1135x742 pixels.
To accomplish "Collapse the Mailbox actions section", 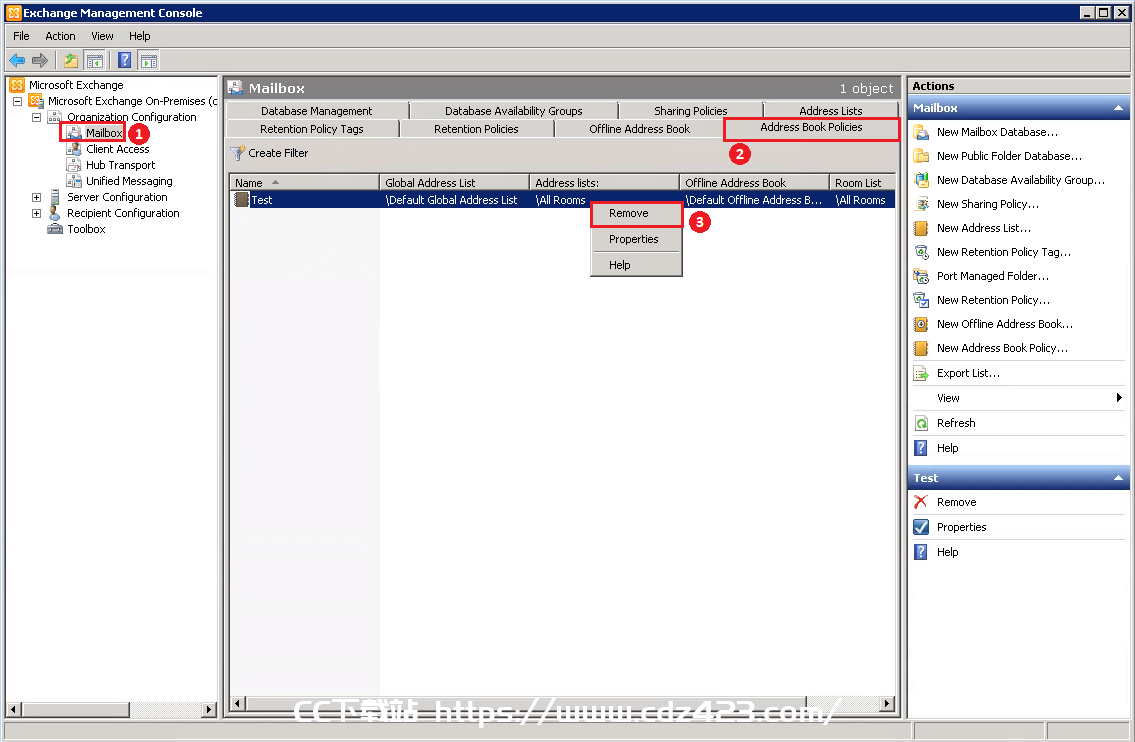I will [x=1118, y=108].
